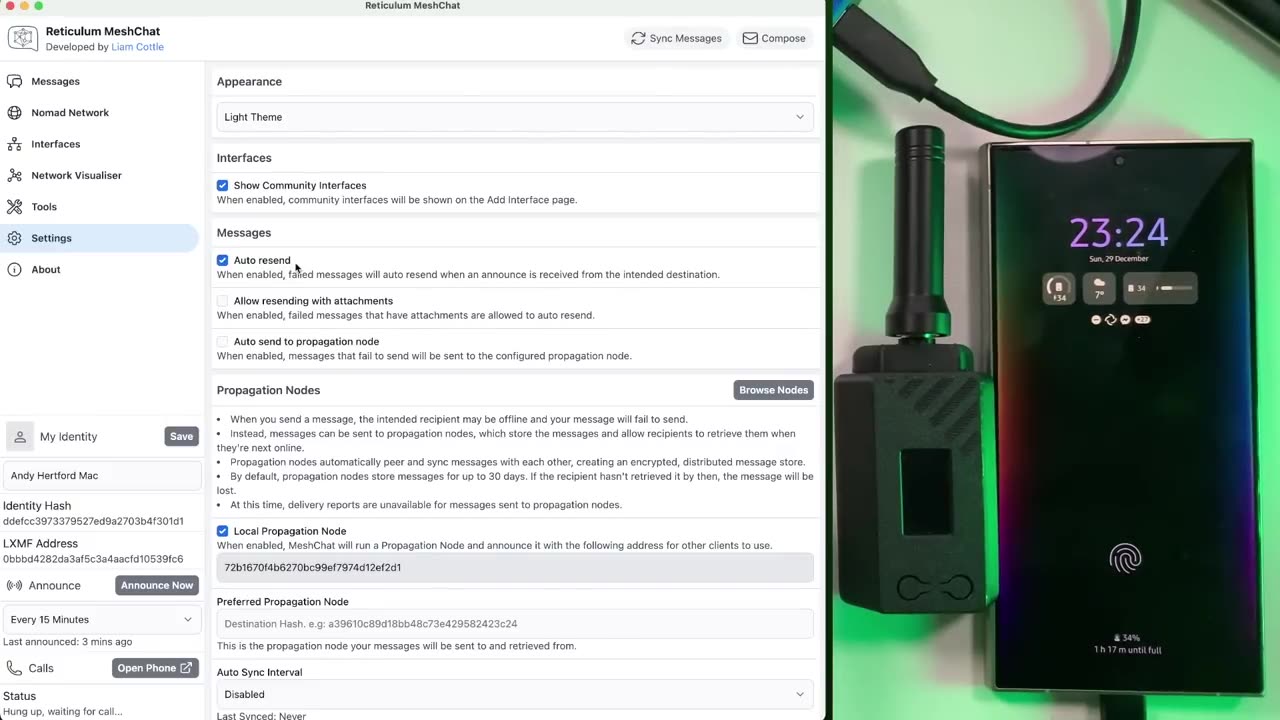1280x720 pixels.
Task: Click the Hung up, waiting for call status
Action: (x=62, y=712)
